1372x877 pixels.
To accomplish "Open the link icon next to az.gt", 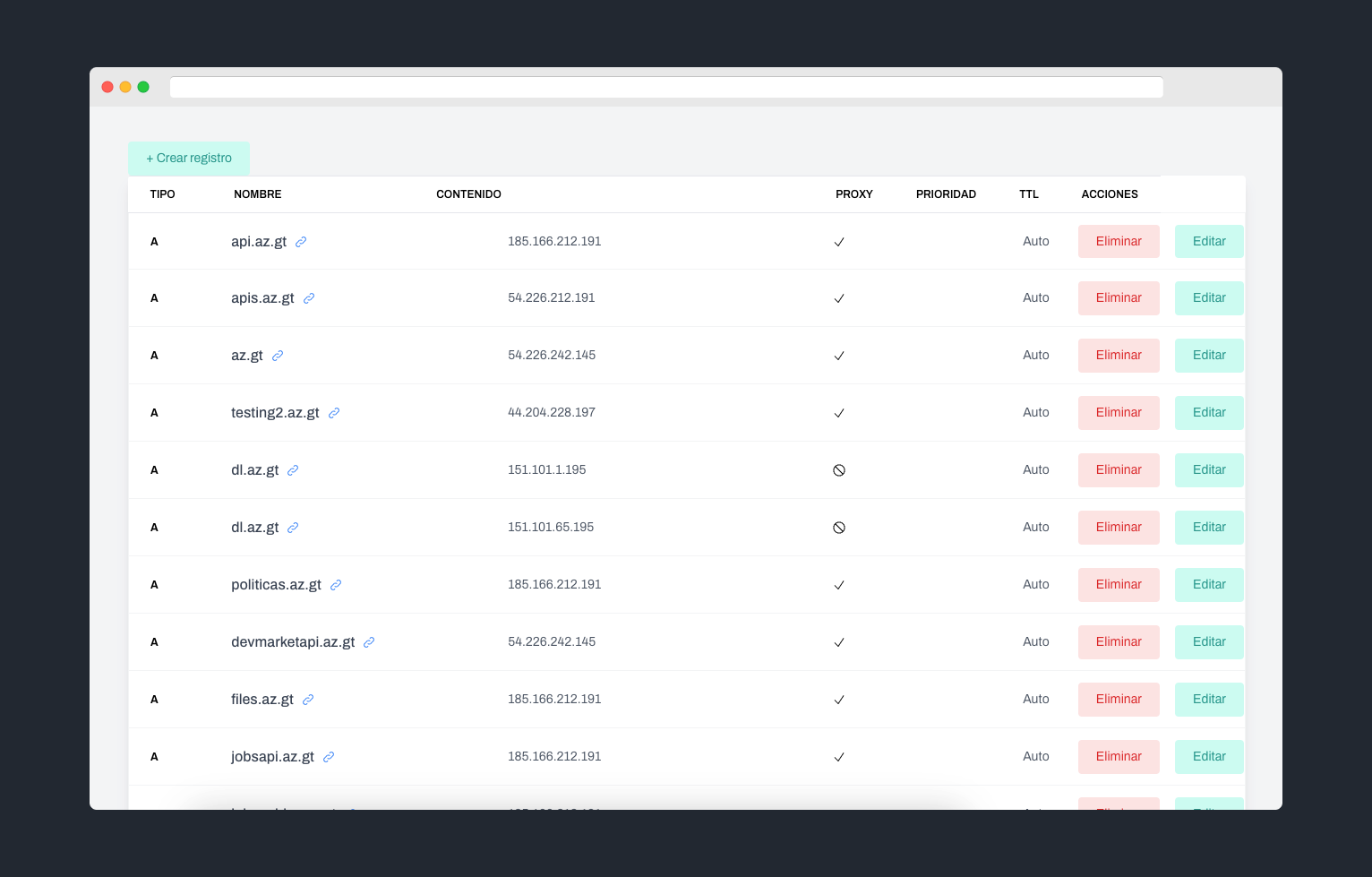I will click(x=276, y=355).
